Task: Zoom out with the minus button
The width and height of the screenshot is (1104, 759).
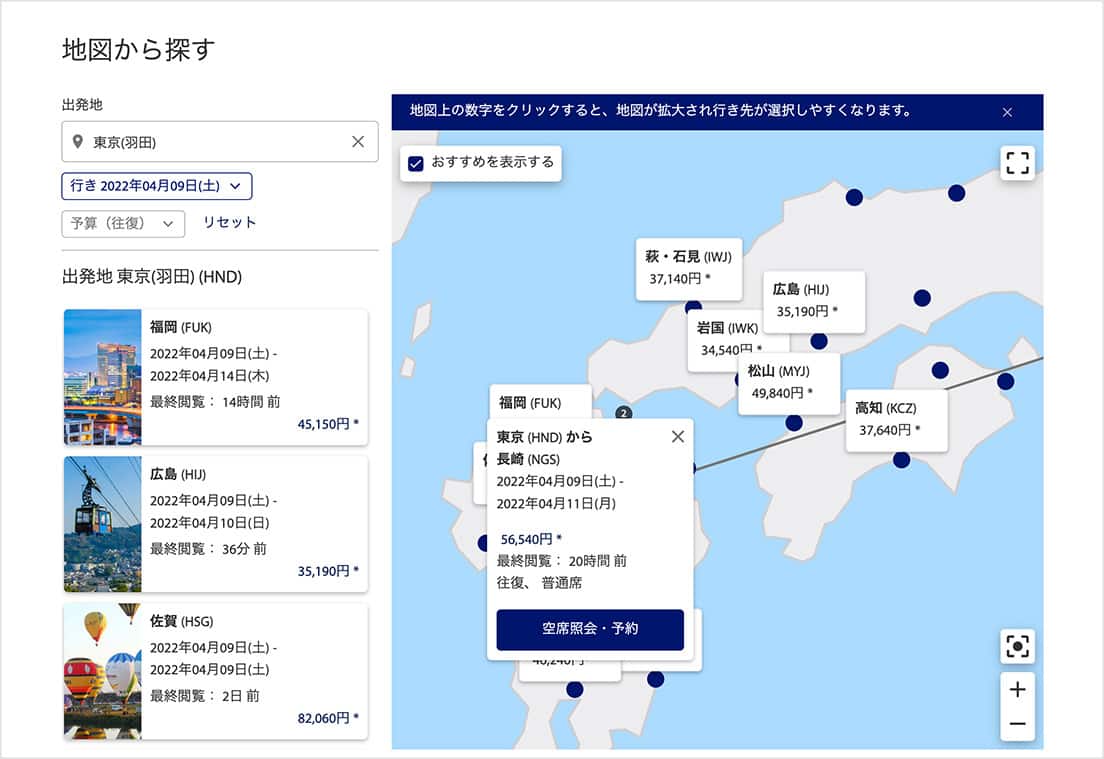Action: pyautogui.click(x=1017, y=723)
